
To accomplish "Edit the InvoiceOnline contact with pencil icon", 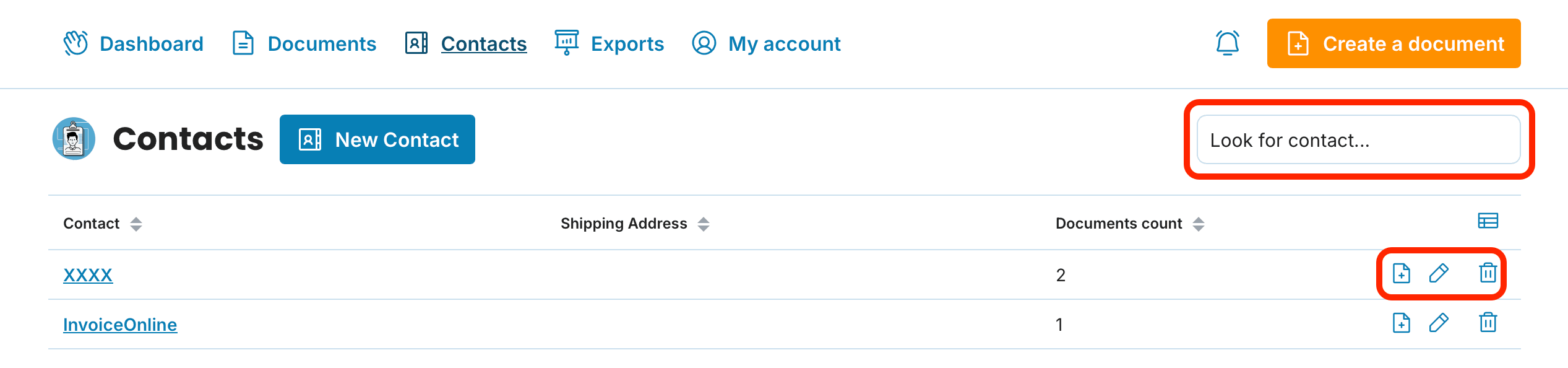I will 1439,323.
